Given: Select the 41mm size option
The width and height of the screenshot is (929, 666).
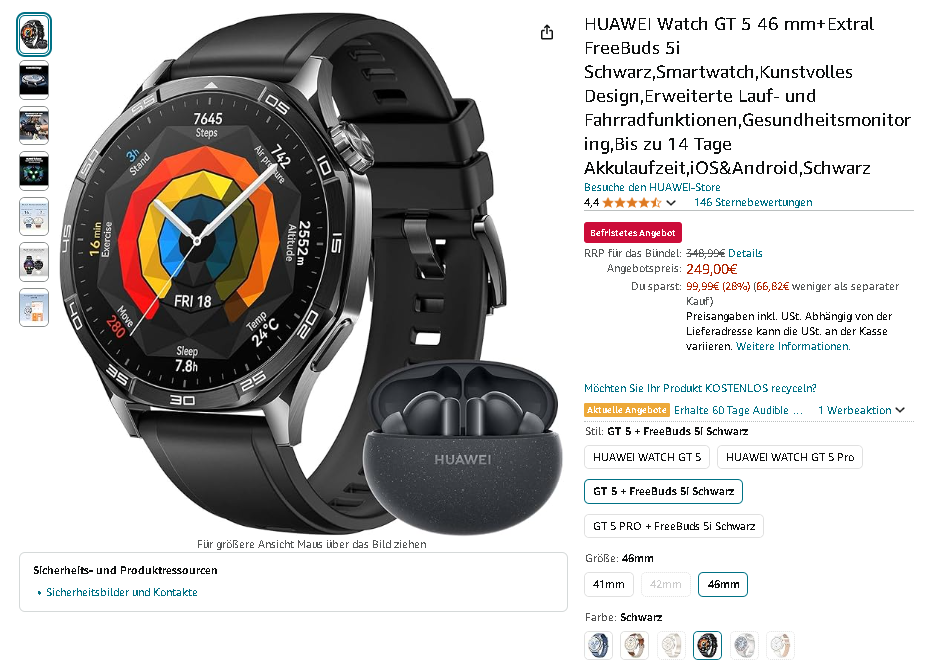Looking at the screenshot, I should tap(608, 584).
